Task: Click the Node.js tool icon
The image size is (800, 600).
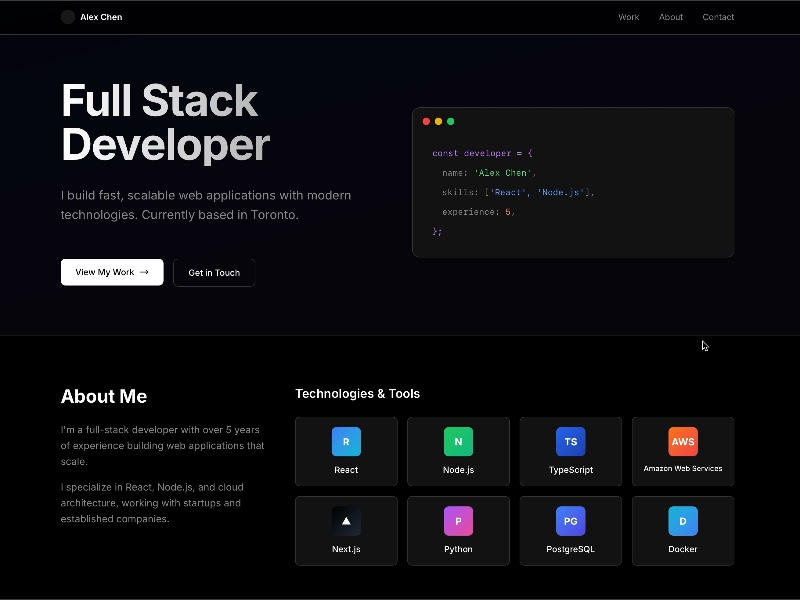Action: coord(458,441)
